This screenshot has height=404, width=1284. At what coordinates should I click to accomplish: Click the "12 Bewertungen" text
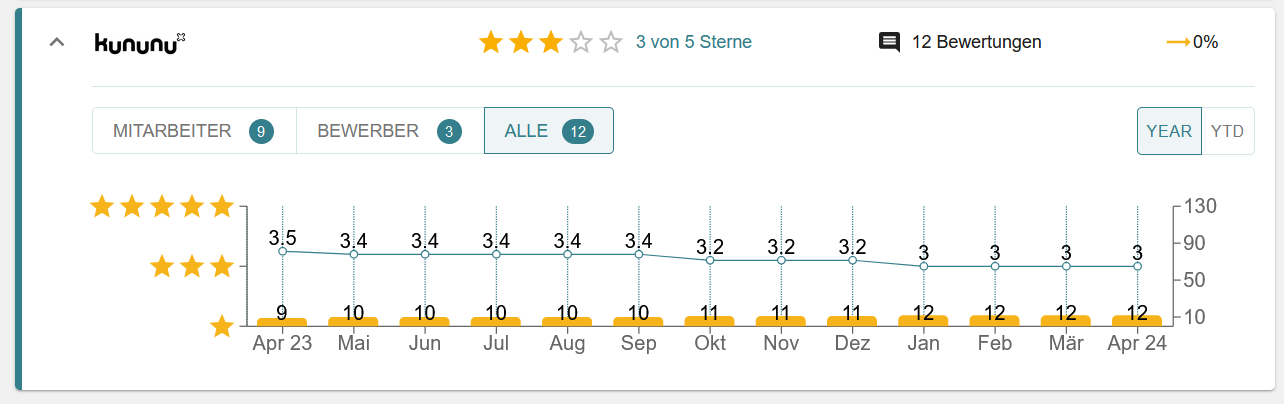click(x=977, y=42)
